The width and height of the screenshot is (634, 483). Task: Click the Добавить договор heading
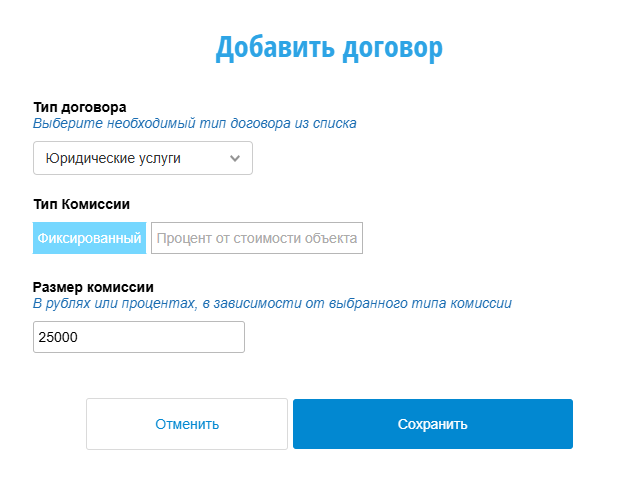tap(329, 48)
